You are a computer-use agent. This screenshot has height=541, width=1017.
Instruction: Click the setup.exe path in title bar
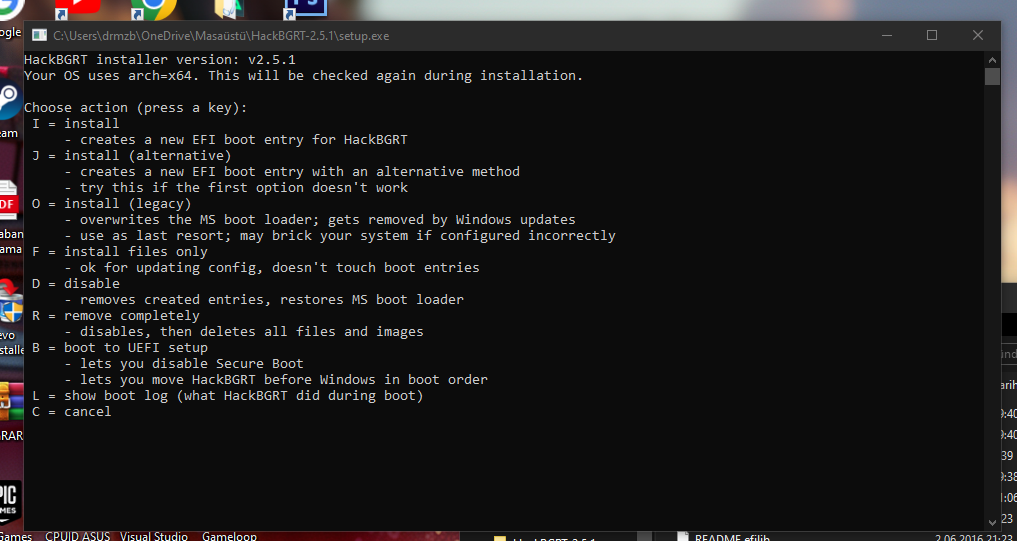(x=221, y=36)
